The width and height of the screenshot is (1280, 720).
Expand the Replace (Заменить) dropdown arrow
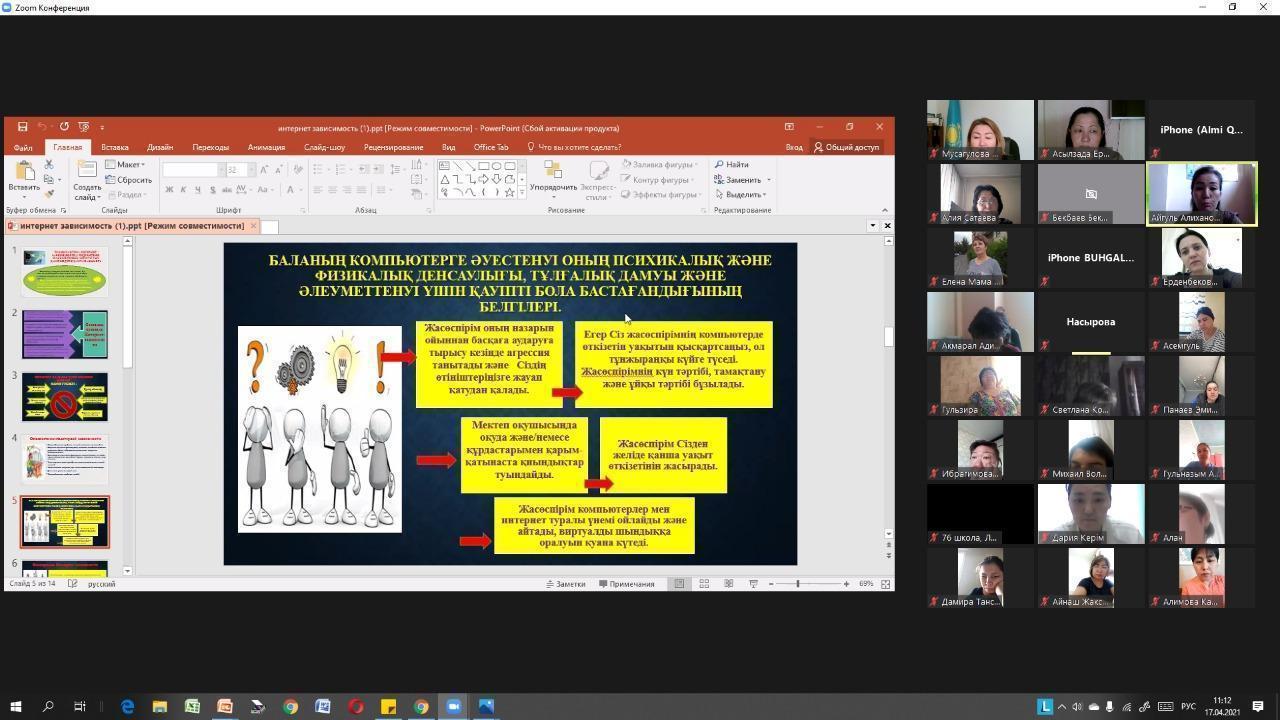(x=768, y=180)
